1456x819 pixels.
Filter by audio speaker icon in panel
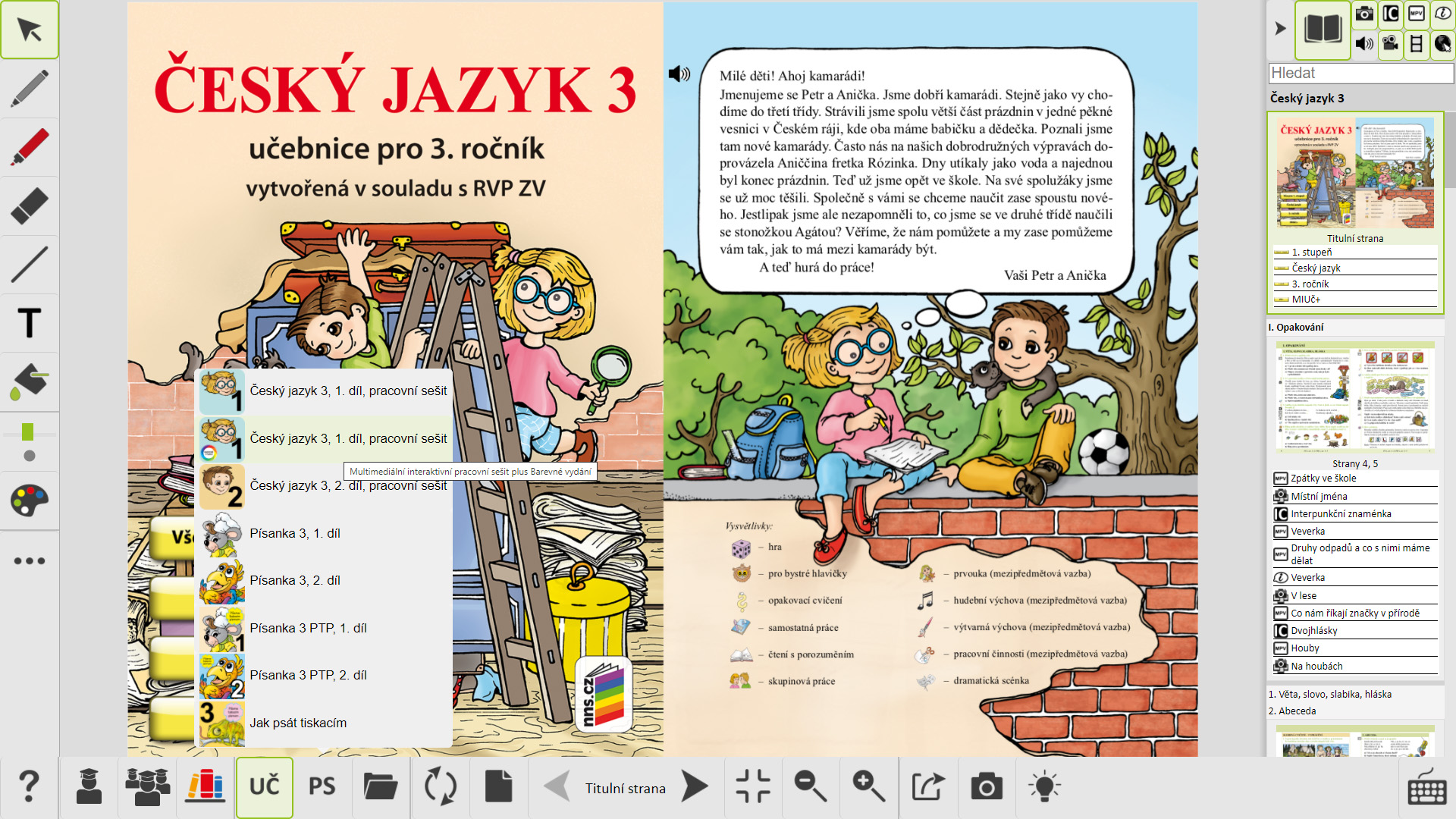point(1364,43)
